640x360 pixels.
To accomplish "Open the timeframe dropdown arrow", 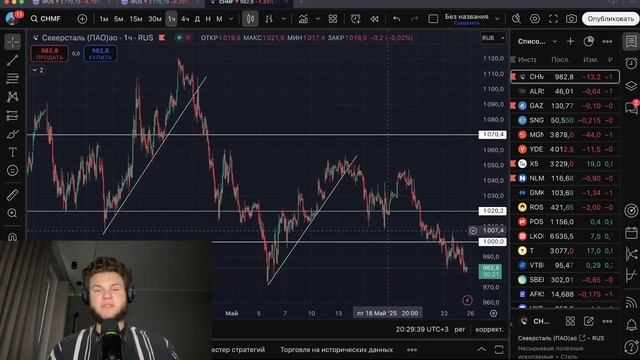I will point(231,19).
